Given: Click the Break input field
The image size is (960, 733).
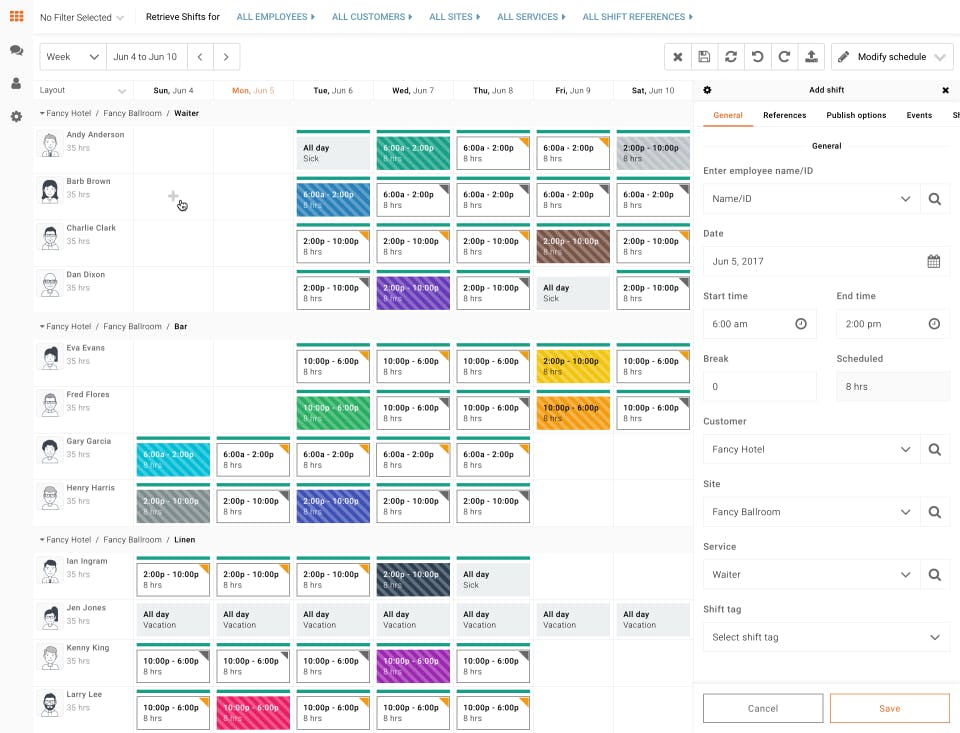Looking at the screenshot, I should click(x=760, y=387).
